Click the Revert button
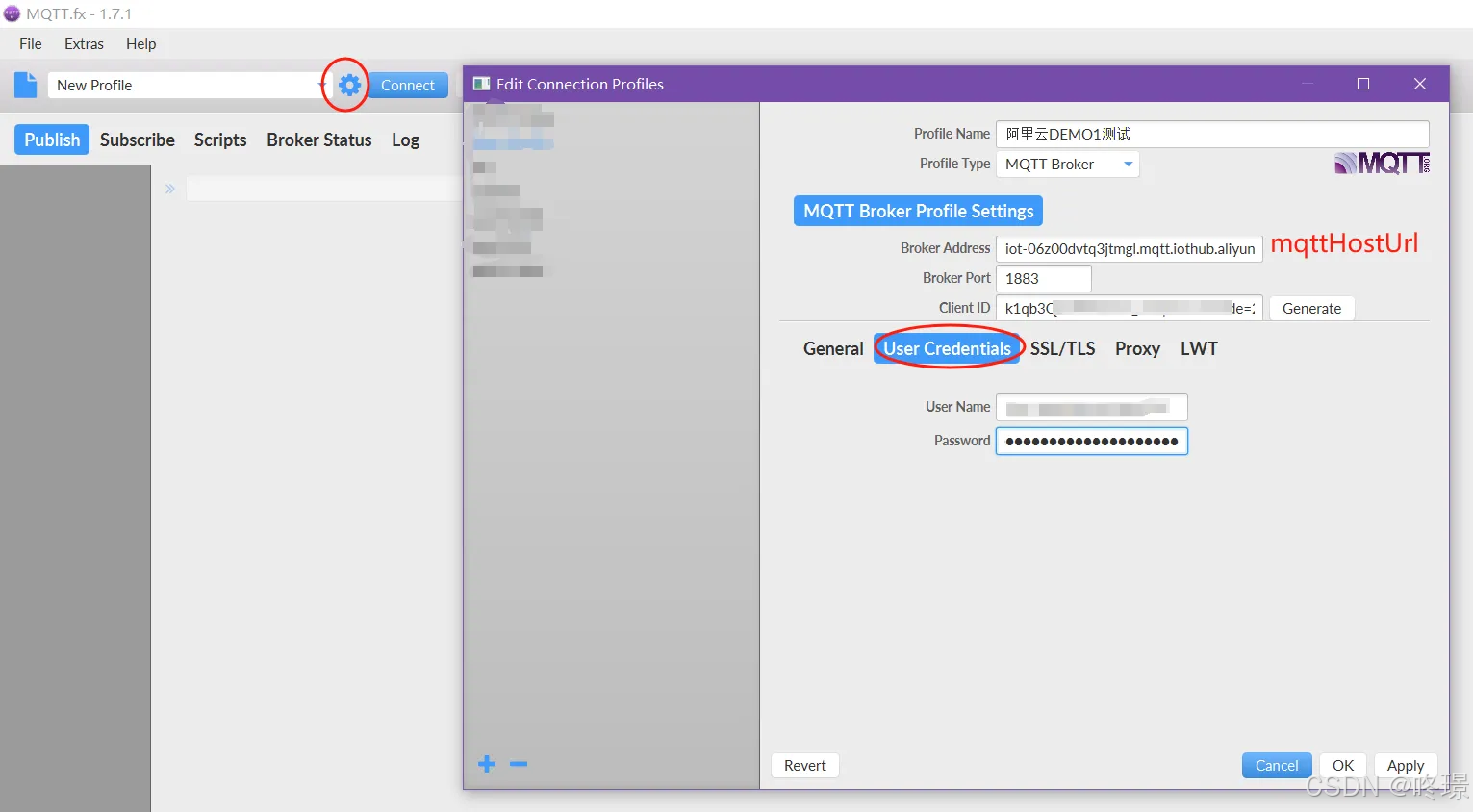The image size is (1473, 812). [805, 765]
